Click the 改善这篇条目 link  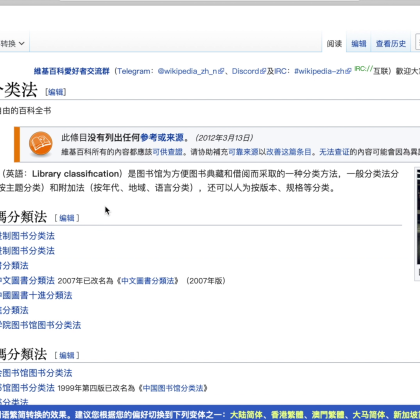coord(289,152)
